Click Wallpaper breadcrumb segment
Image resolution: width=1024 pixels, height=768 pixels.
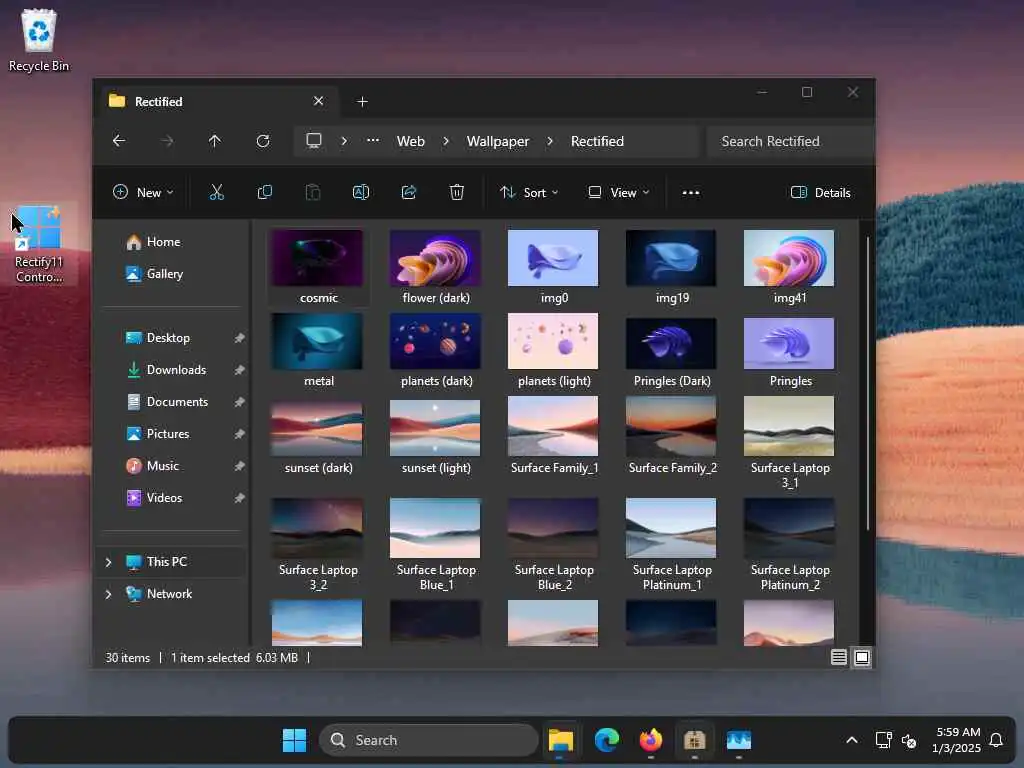pos(498,141)
